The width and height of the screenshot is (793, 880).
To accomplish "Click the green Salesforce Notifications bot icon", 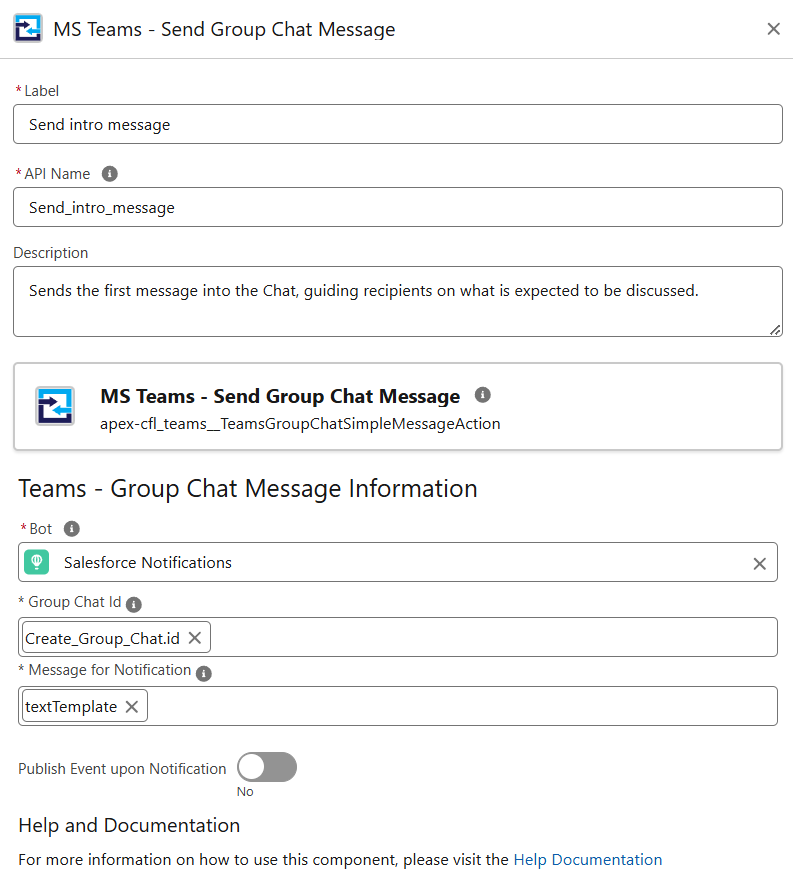I will coord(36,562).
